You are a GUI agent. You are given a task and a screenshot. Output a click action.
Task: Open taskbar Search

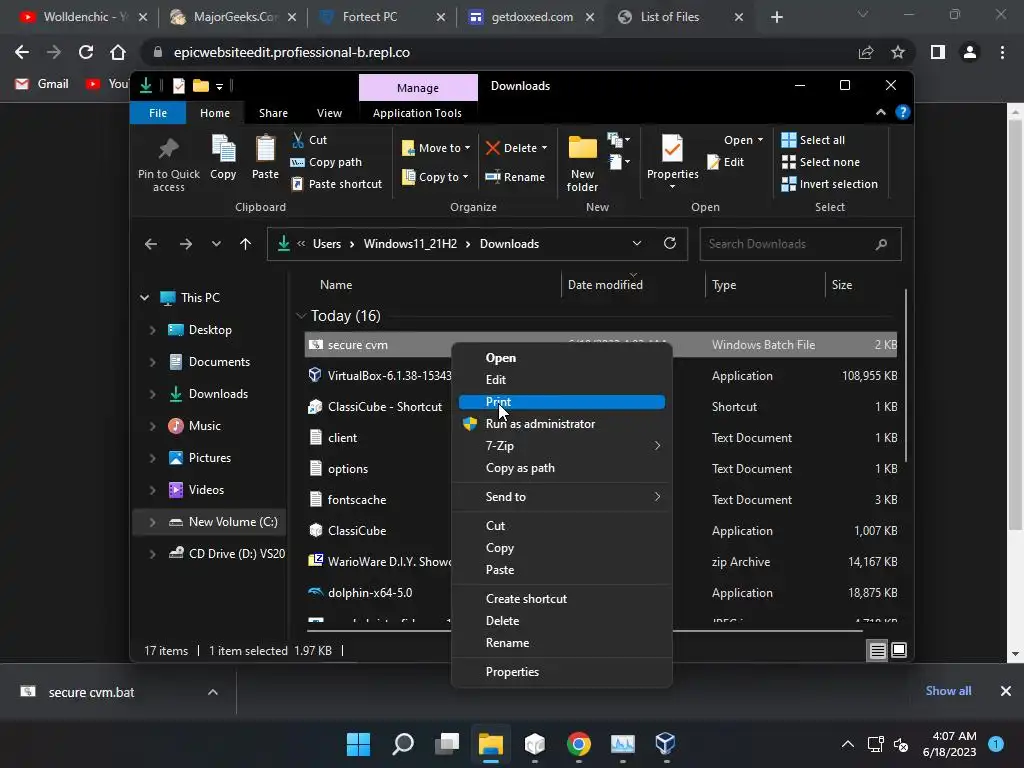tap(403, 744)
